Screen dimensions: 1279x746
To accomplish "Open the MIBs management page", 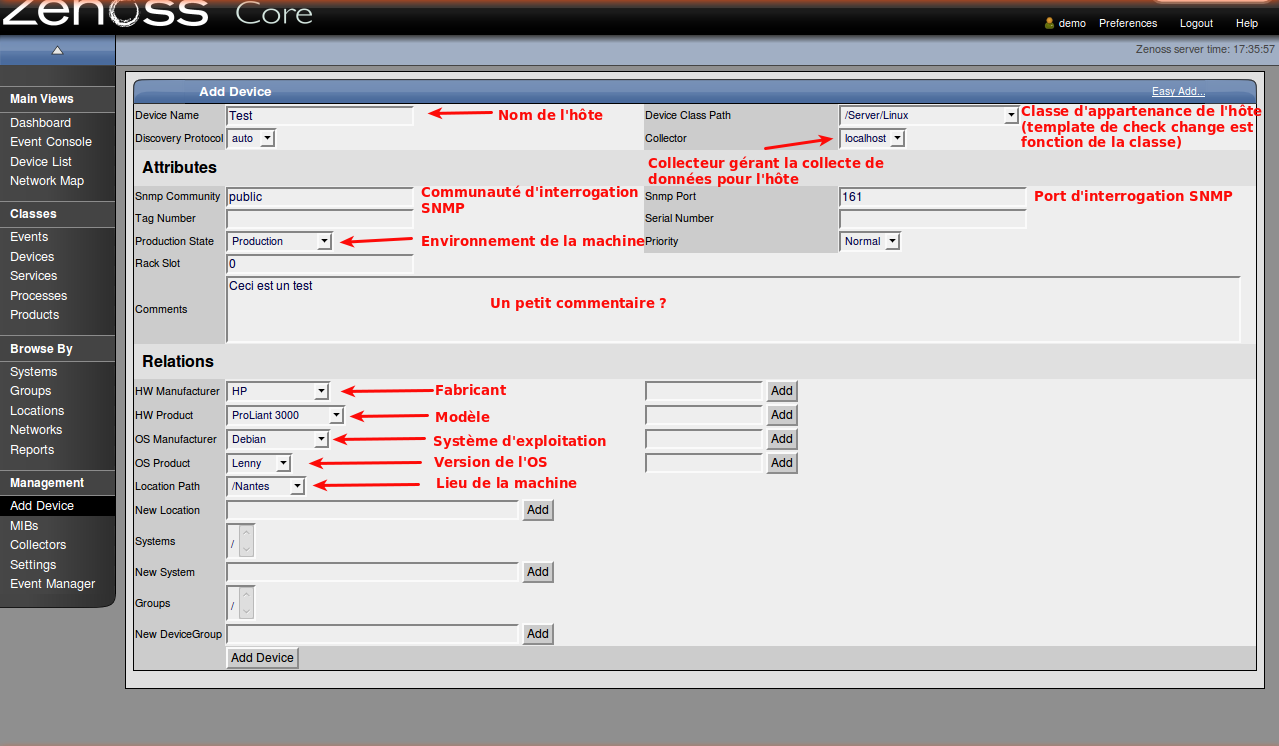I will point(24,526).
